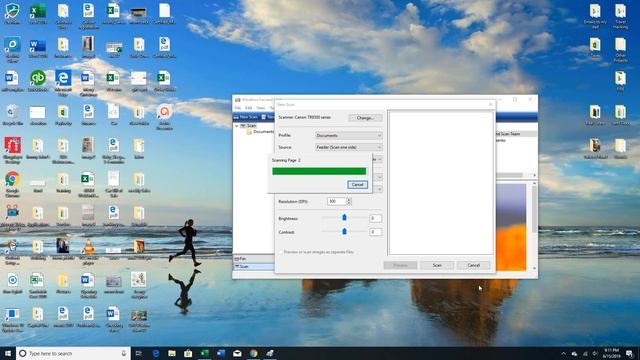Click the Brightness value box
Screen dimensions: 640x360
[x=376, y=218]
